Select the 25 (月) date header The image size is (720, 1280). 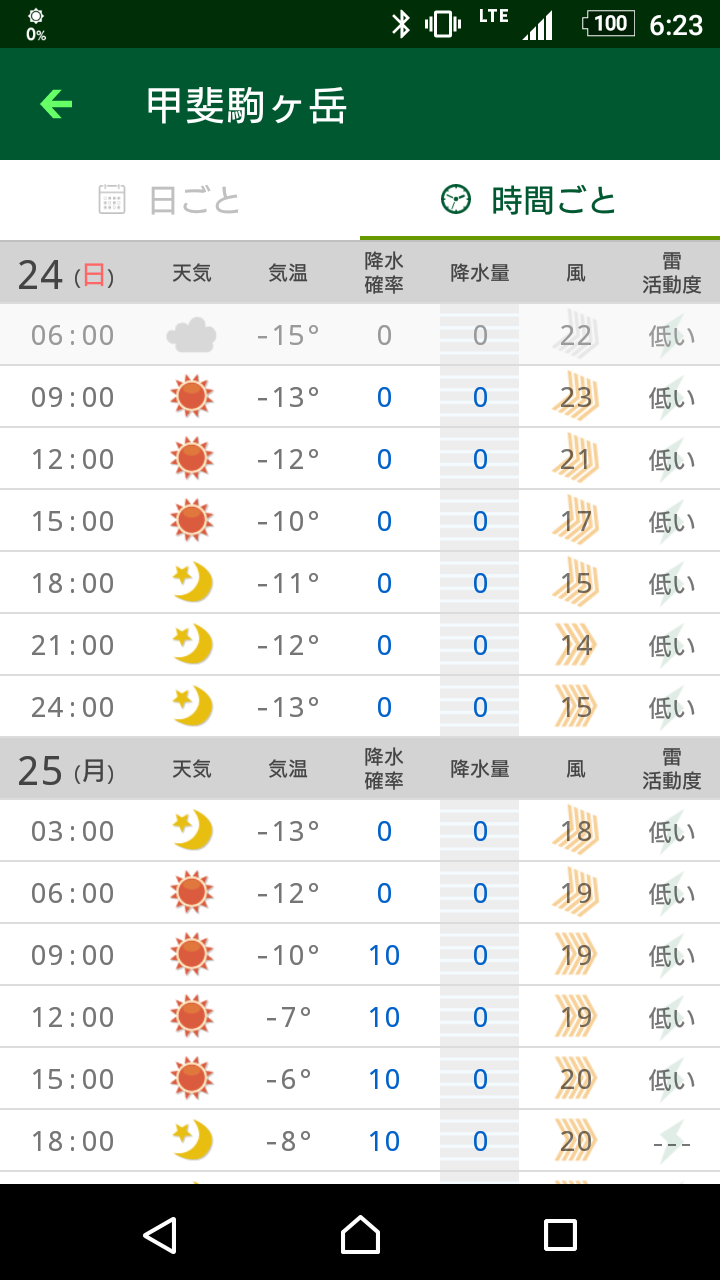(66, 769)
